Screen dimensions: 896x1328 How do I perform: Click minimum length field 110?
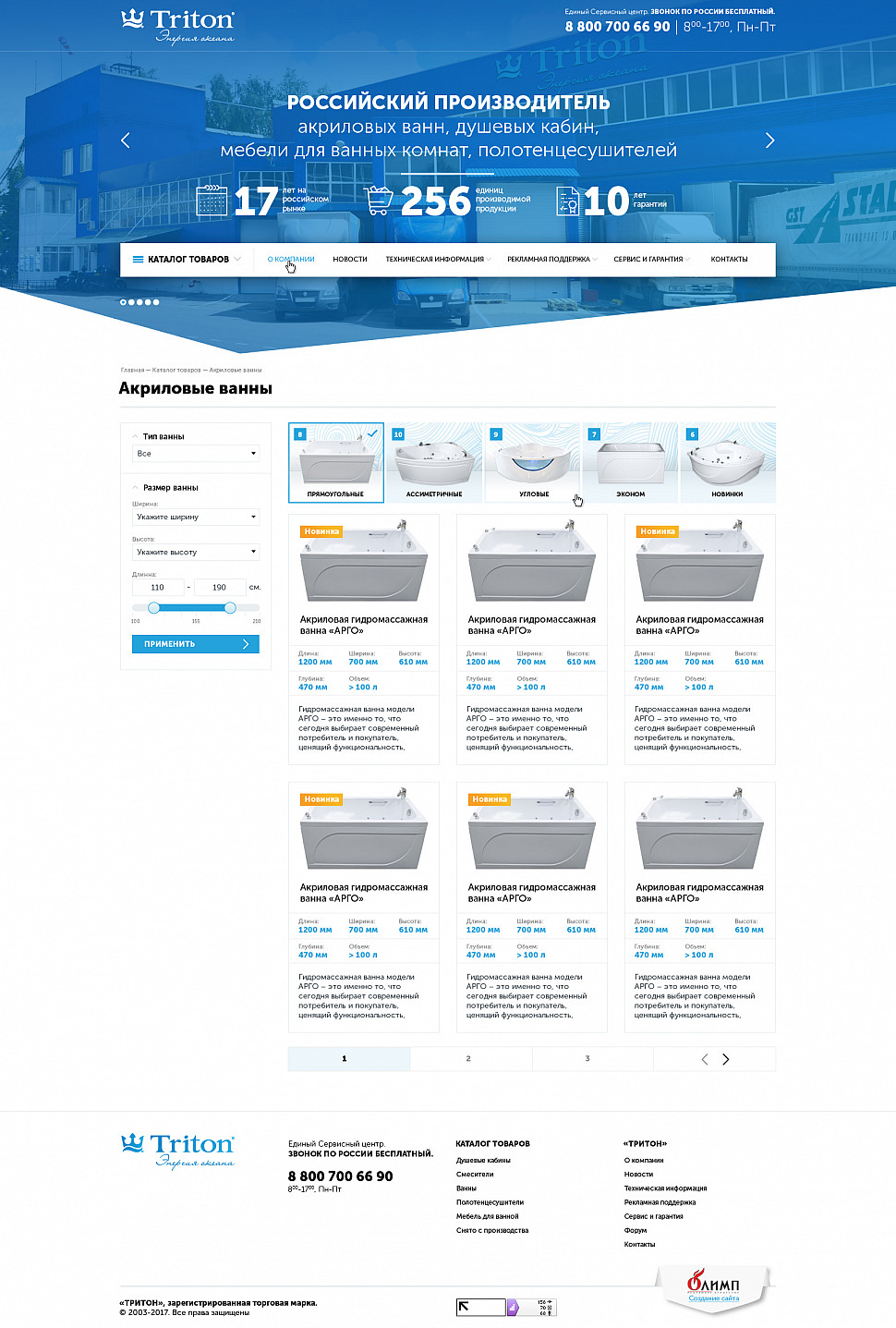(x=158, y=588)
